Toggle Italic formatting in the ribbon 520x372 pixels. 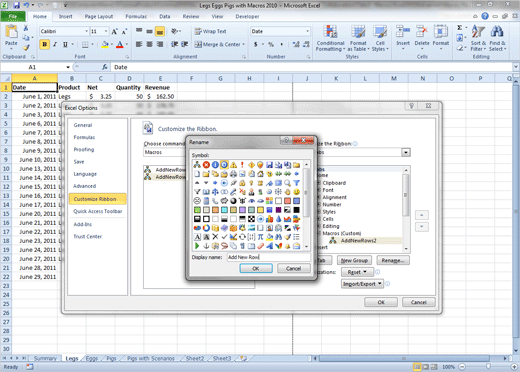[x=55, y=44]
